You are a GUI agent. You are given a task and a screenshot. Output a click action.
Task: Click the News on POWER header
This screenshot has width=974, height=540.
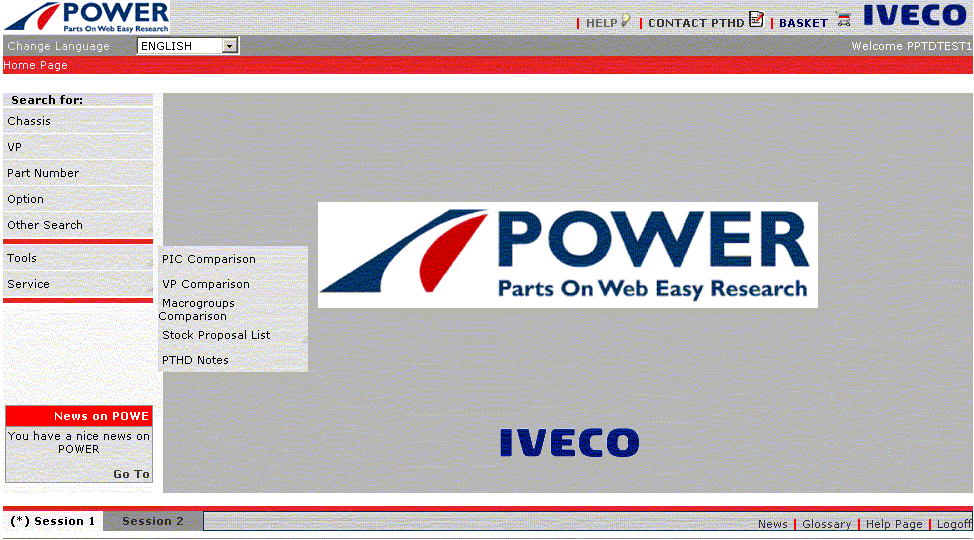point(79,416)
